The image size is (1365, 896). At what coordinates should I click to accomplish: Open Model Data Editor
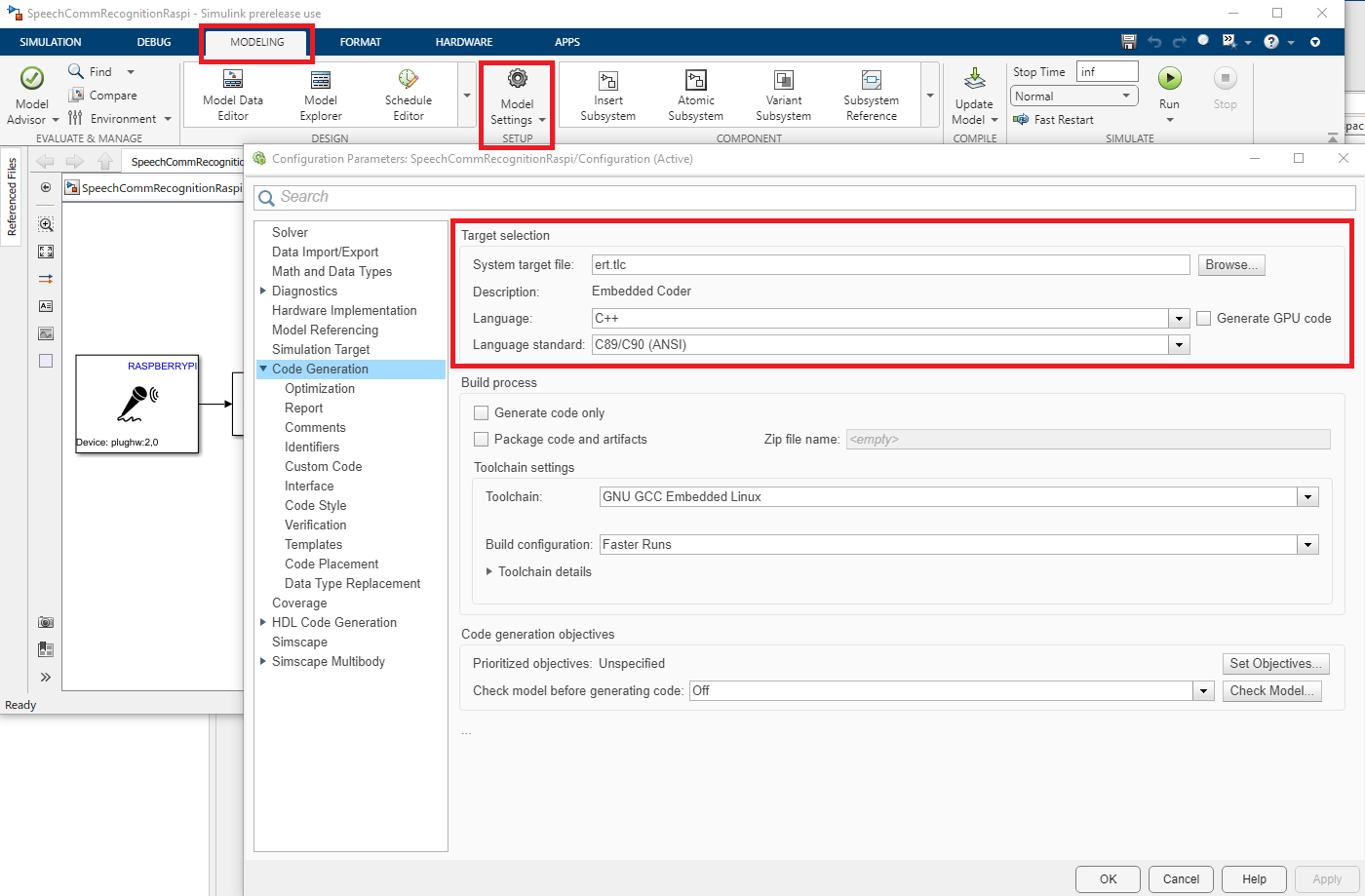232,95
